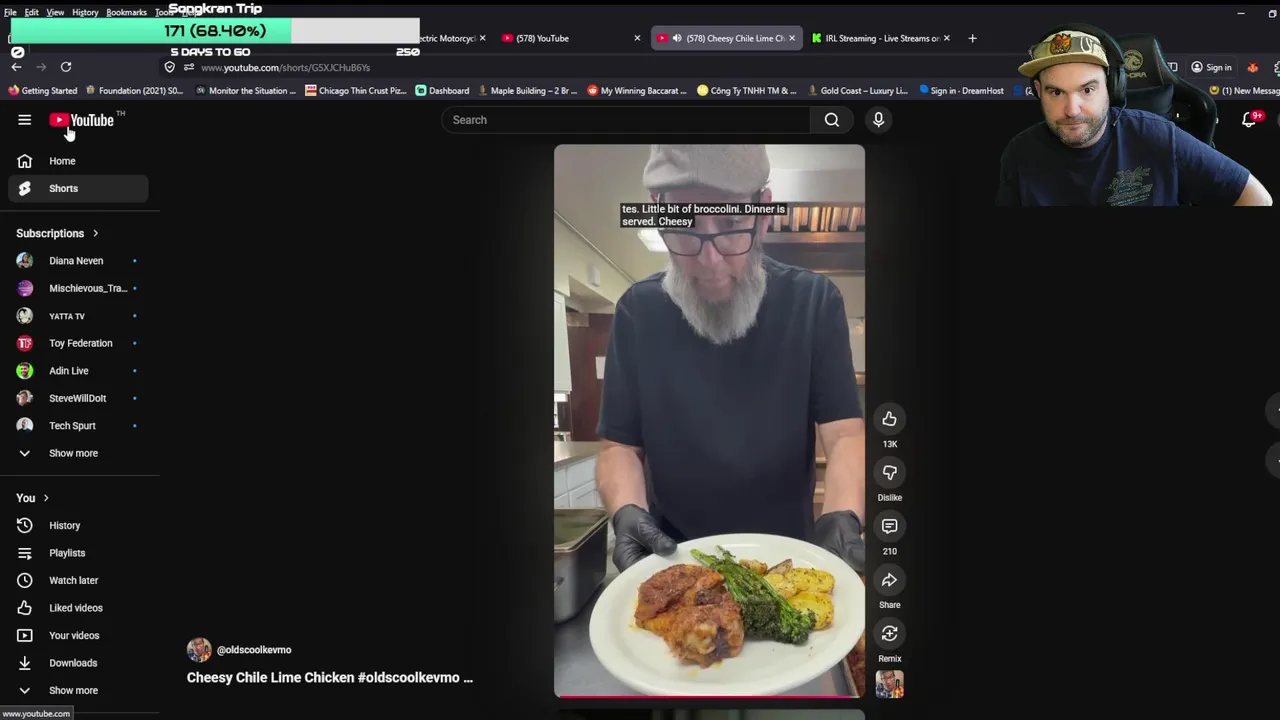Open the File menu
This screenshot has height=720, width=1280.
10,12
